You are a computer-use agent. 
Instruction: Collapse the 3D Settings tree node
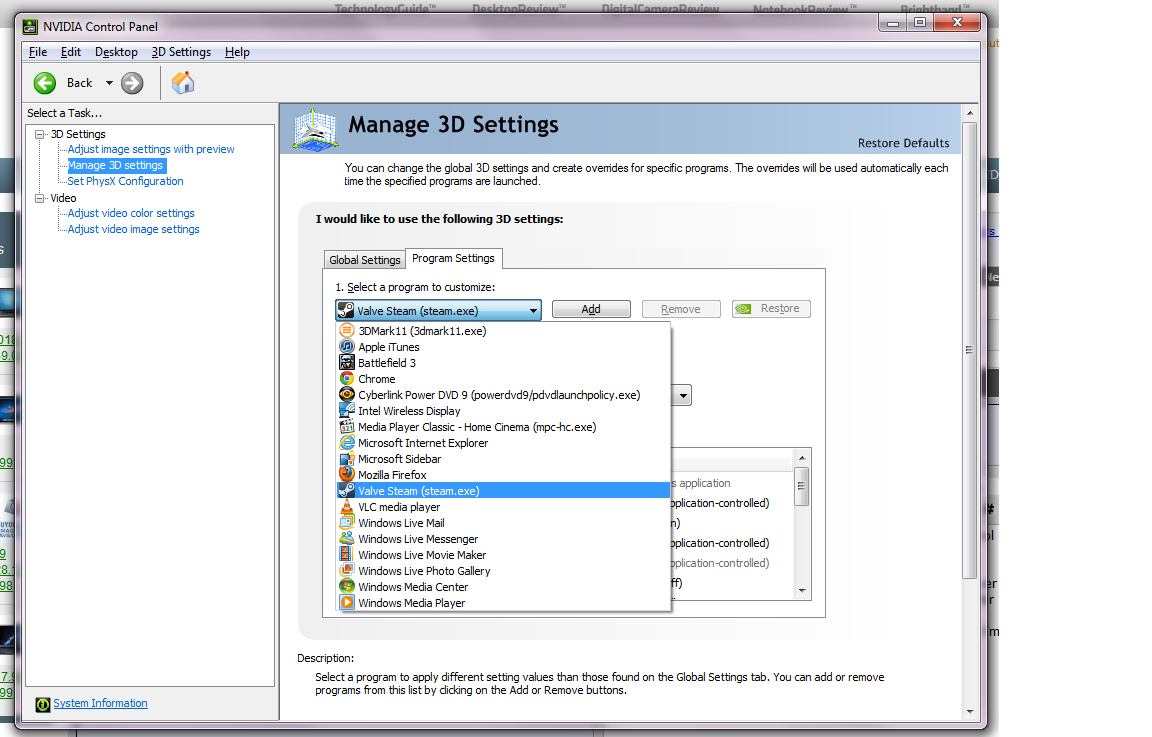(x=40, y=134)
